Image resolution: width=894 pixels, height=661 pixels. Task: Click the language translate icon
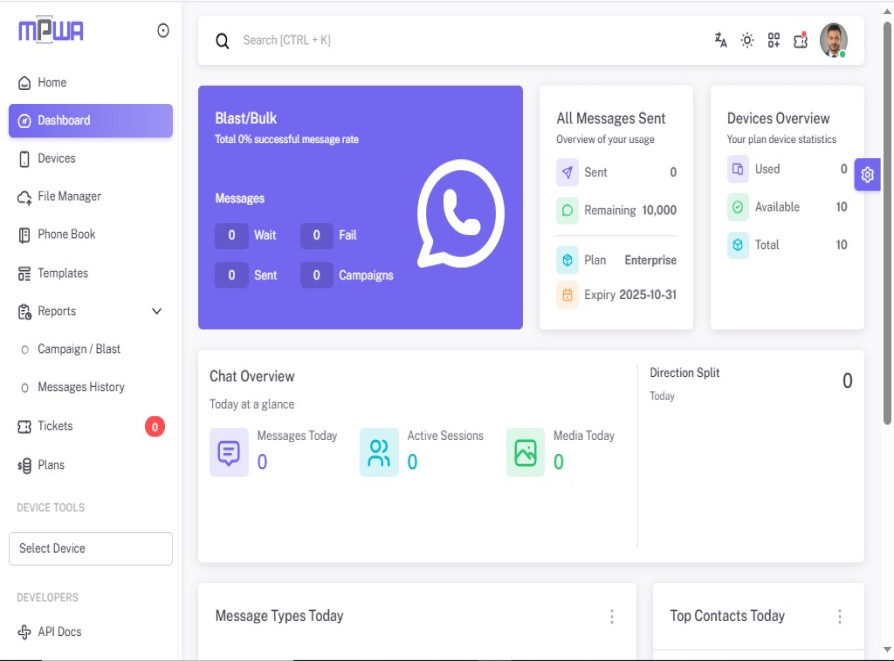[721, 40]
